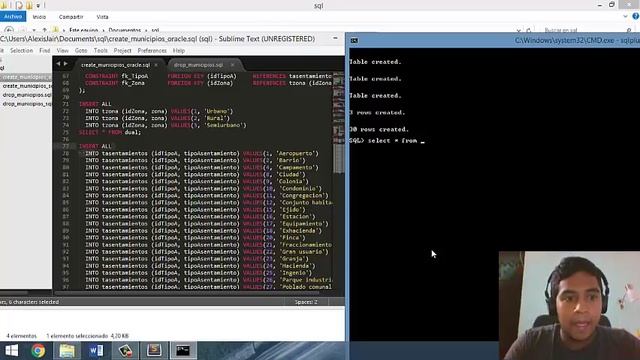
Task: Click '30 rows created.' in CMD output
Action: coord(379,129)
